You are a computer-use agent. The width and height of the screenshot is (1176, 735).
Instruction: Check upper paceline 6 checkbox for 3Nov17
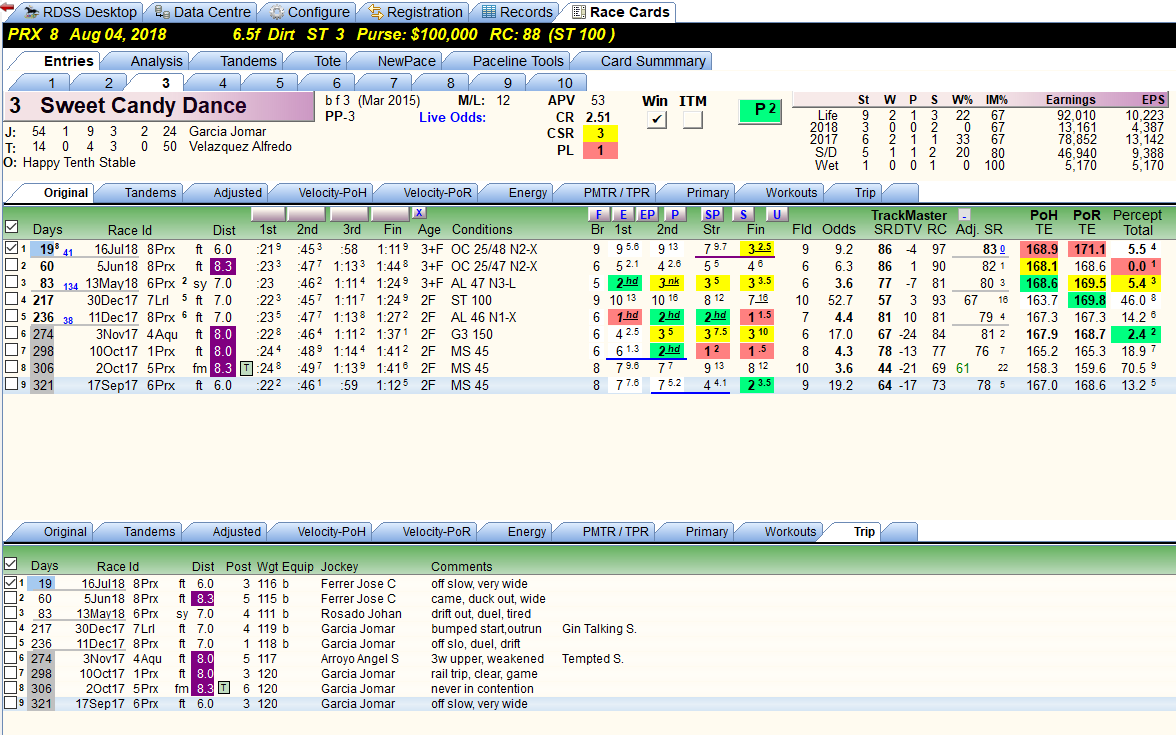(11, 333)
